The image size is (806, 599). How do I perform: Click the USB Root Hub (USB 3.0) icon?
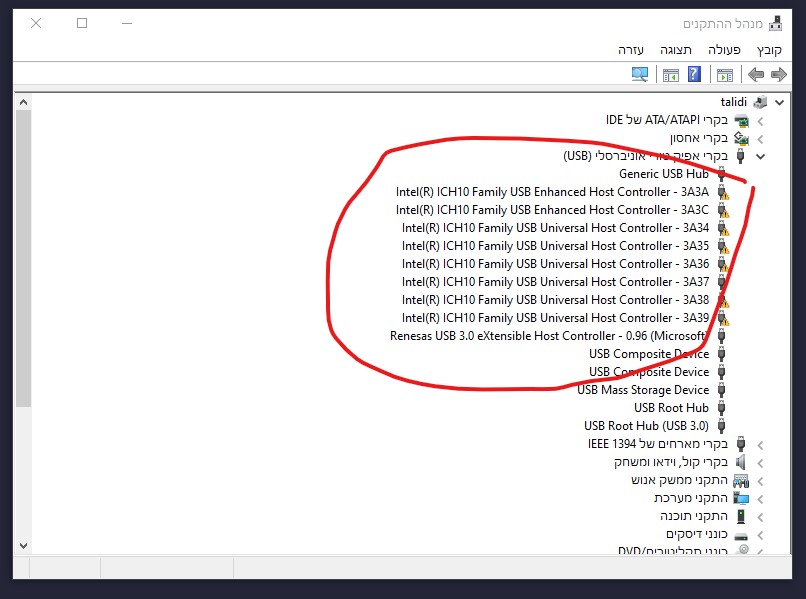722,426
